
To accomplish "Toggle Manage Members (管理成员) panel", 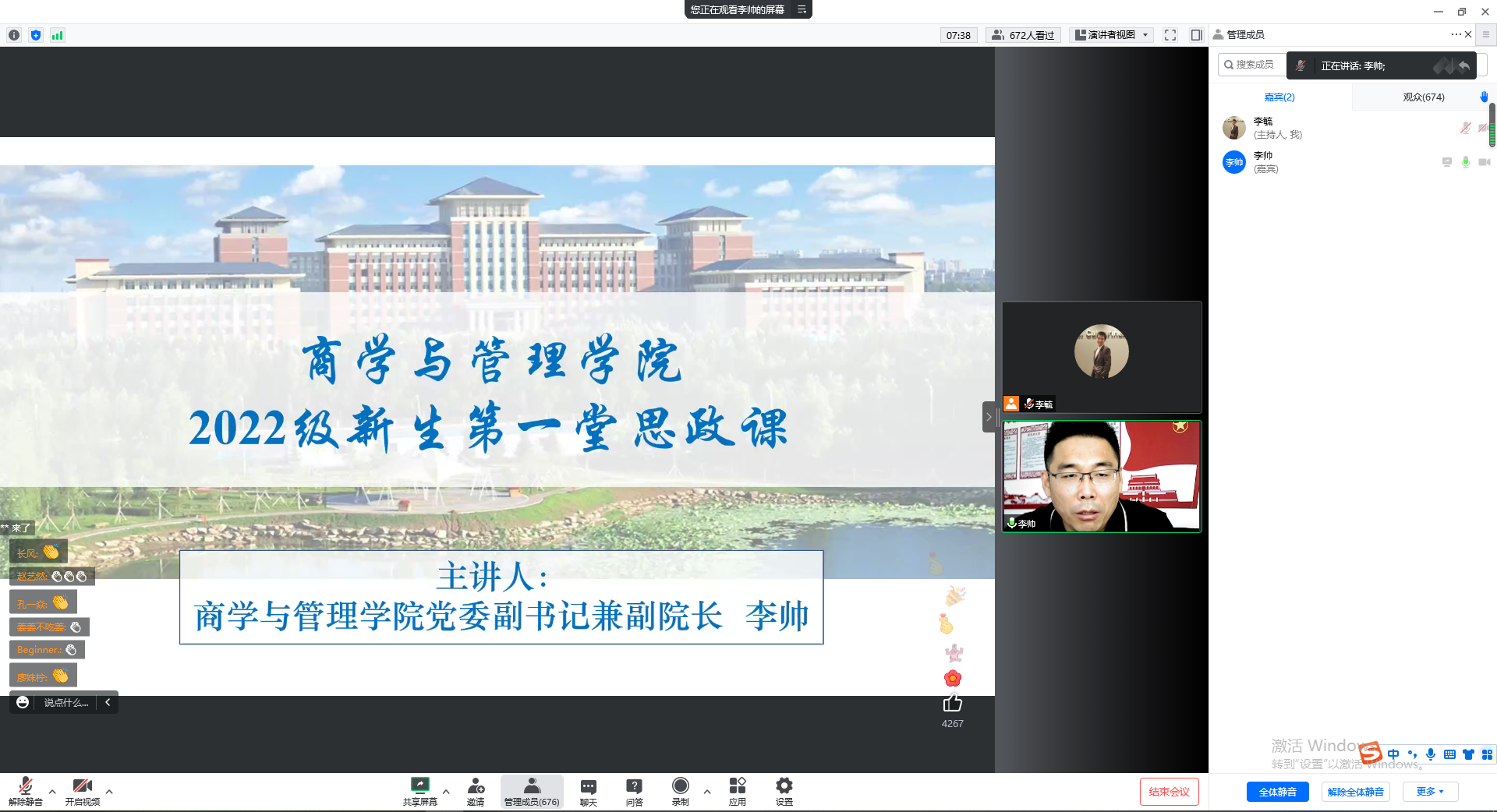I will click(x=532, y=791).
